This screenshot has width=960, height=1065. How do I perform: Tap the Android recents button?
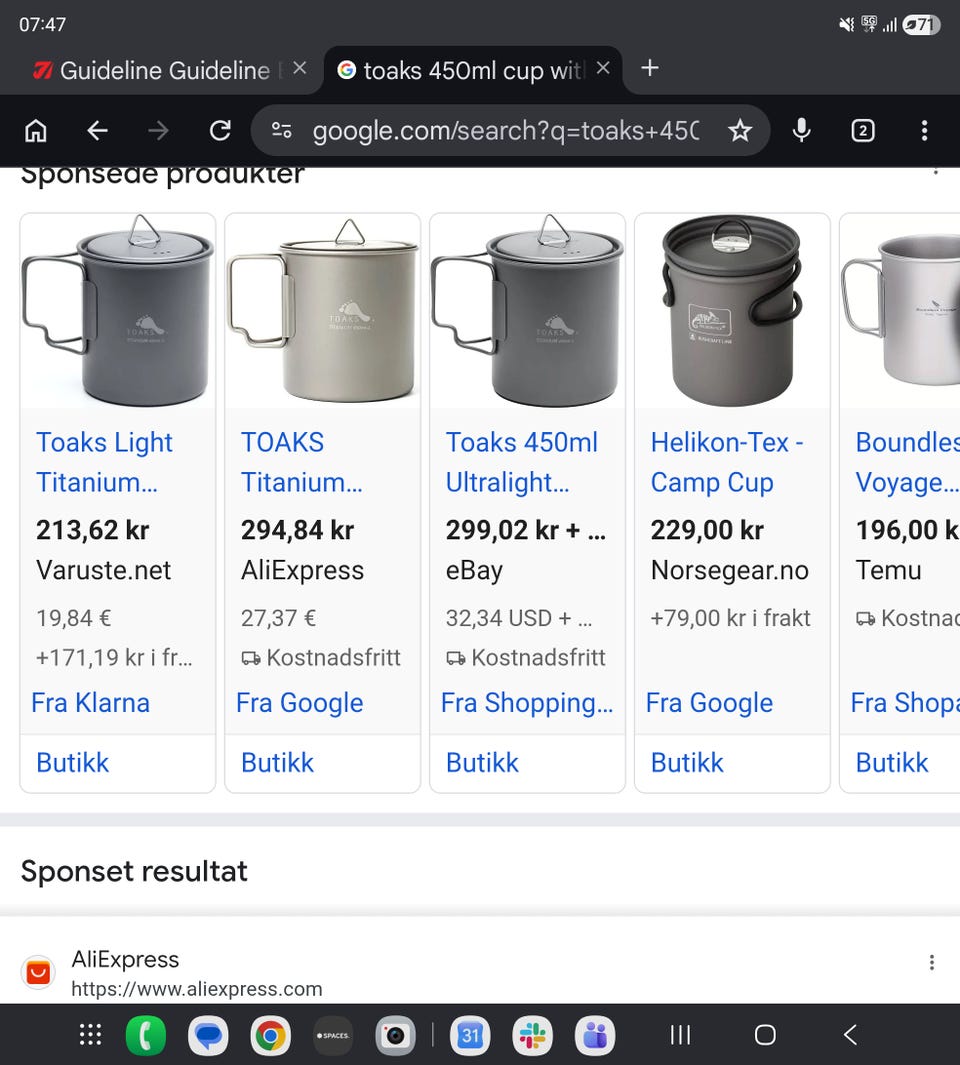click(680, 1034)
